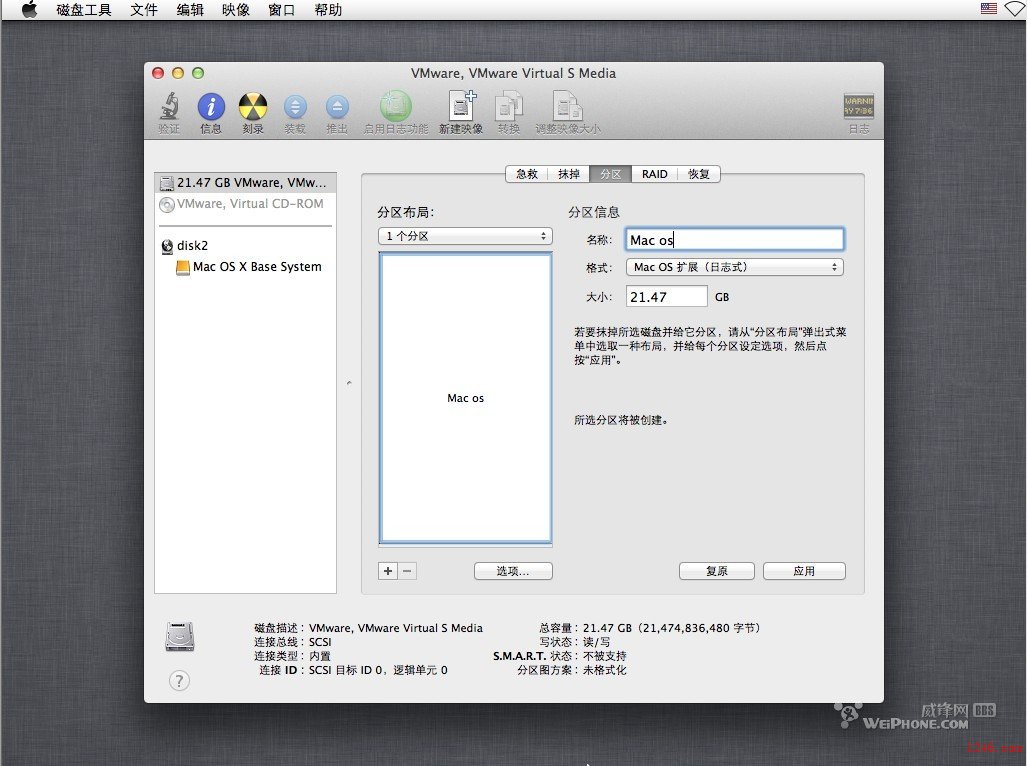Click the Wi-Fi status icon in menu bar
Viewport: 1028px width, 766px height.
[x=1015, y=9]
